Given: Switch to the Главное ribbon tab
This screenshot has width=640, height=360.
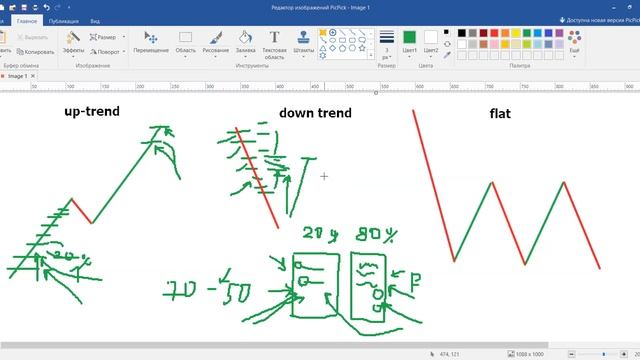Looking at the screenshot, I should point(27,21).
